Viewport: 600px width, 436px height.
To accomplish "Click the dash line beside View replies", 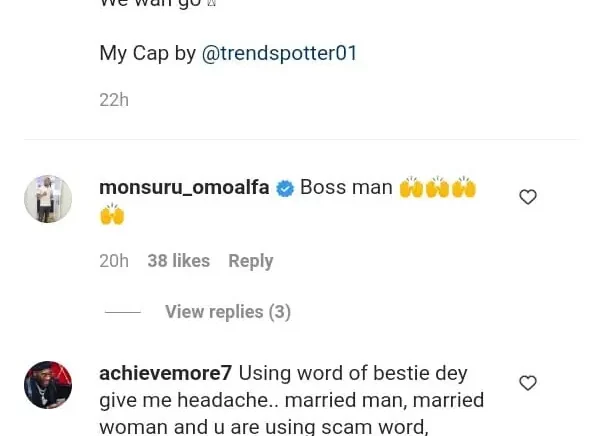I will pos(123,312).
